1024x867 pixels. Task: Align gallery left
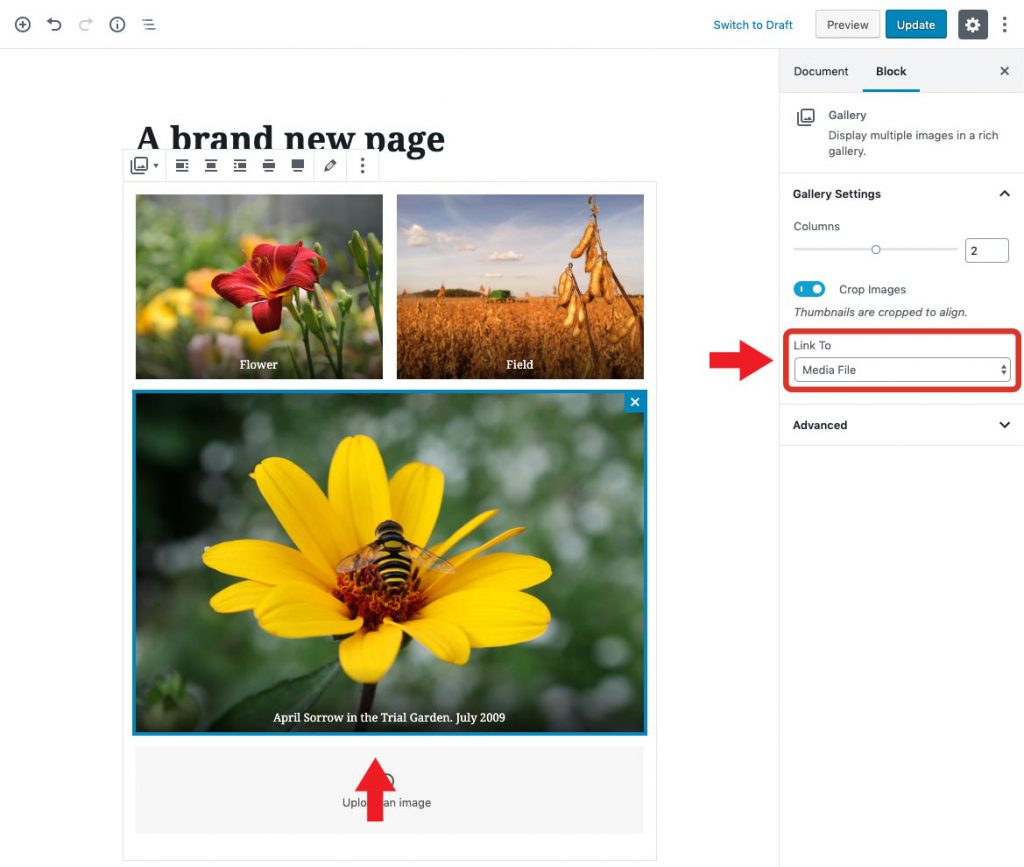click(x=182, y=166)
